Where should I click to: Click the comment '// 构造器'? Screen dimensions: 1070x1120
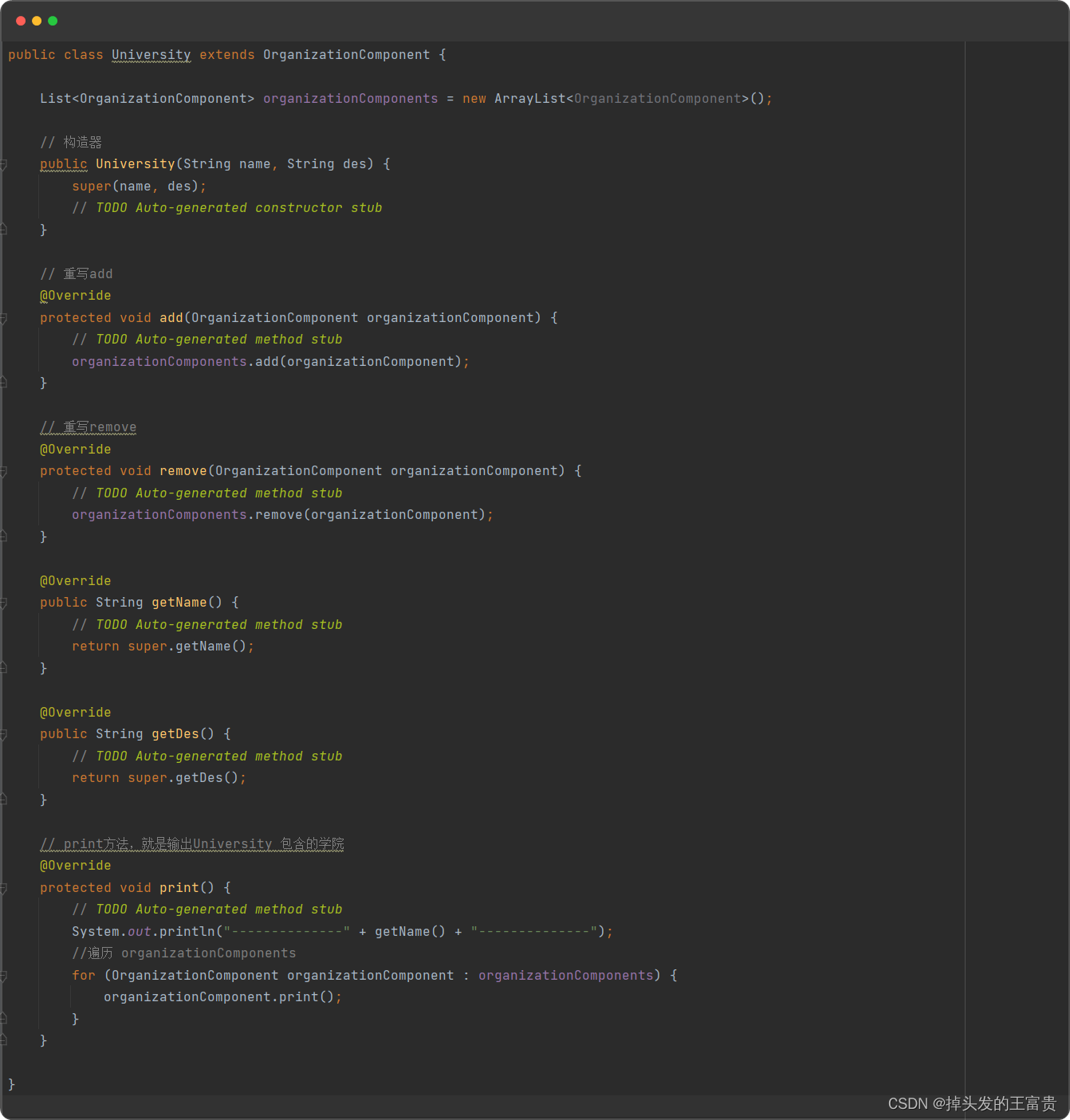click(71, 143)
